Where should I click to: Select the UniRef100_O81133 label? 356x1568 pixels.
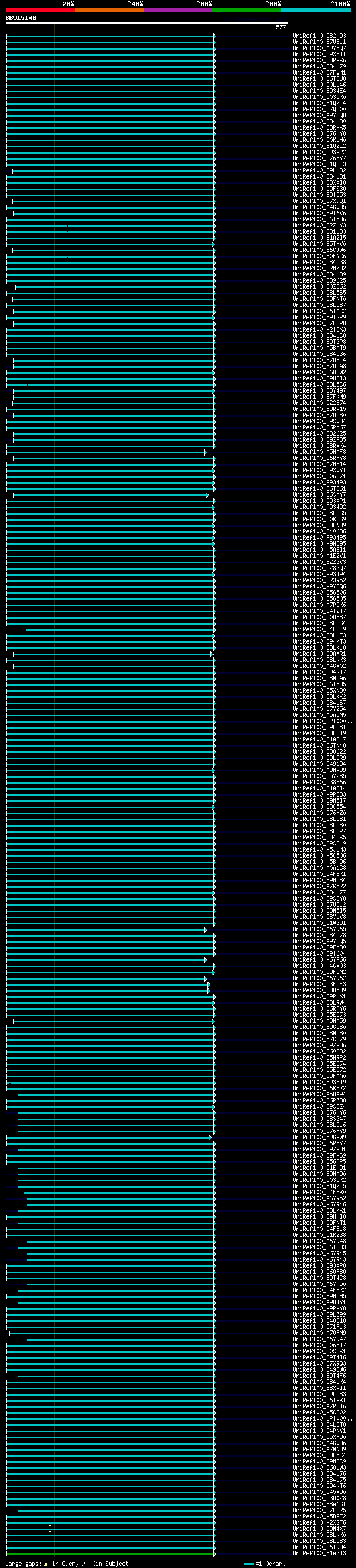[x=319, y=231]
